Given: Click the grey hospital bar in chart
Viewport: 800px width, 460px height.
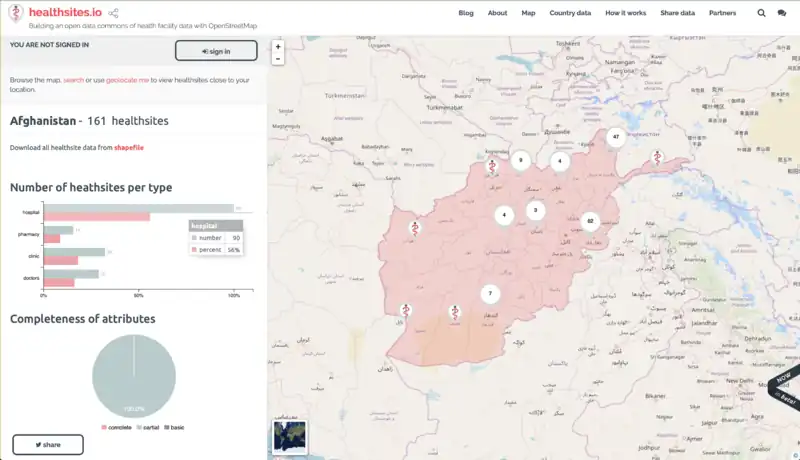Looking at the screenshot, I should coord(140,208).
